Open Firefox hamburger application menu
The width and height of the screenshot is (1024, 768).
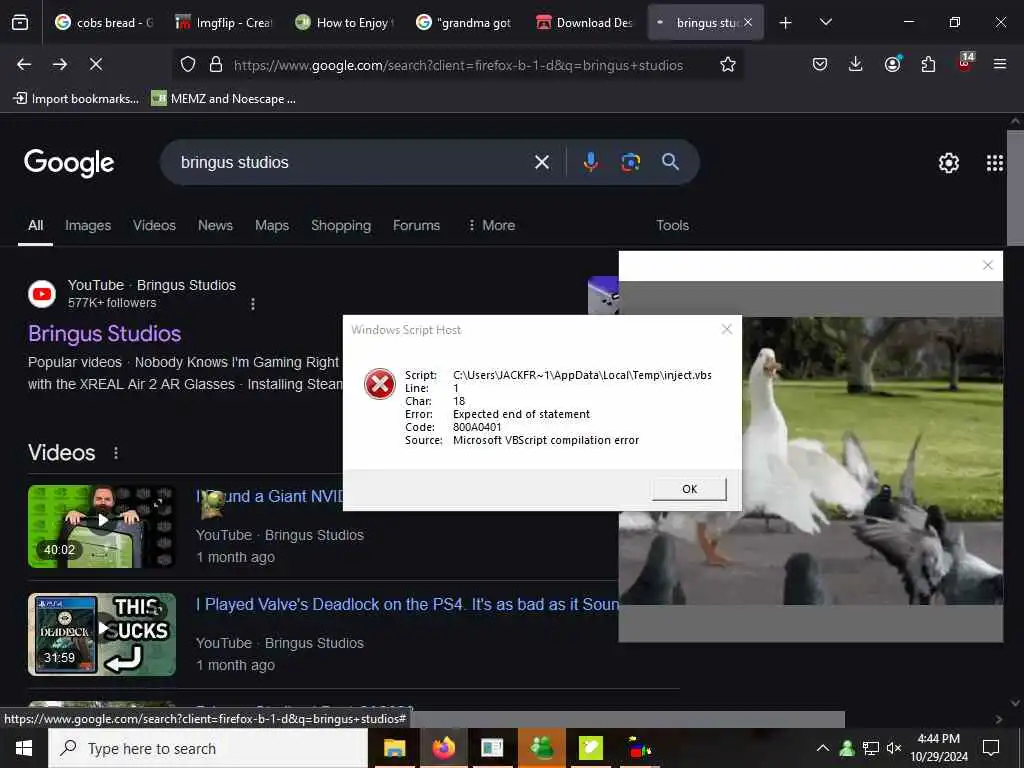[x=1000, y=64]
